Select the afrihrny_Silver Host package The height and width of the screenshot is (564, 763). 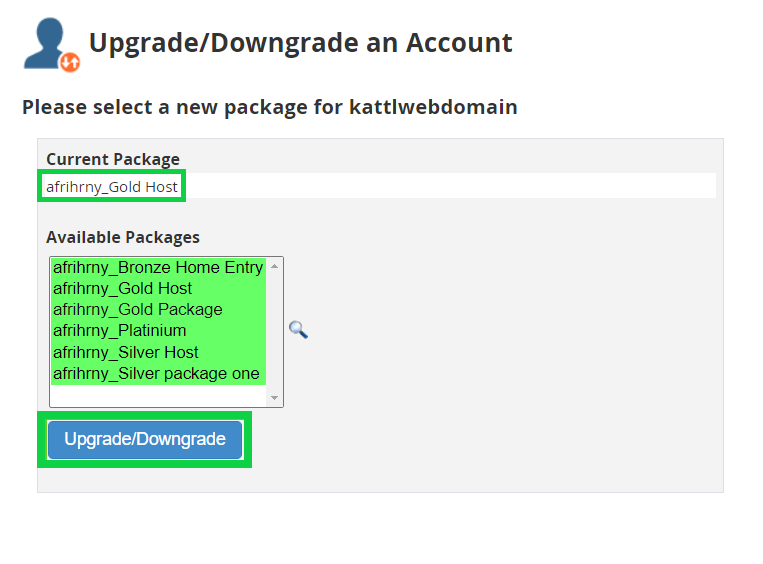click(125, 353)
